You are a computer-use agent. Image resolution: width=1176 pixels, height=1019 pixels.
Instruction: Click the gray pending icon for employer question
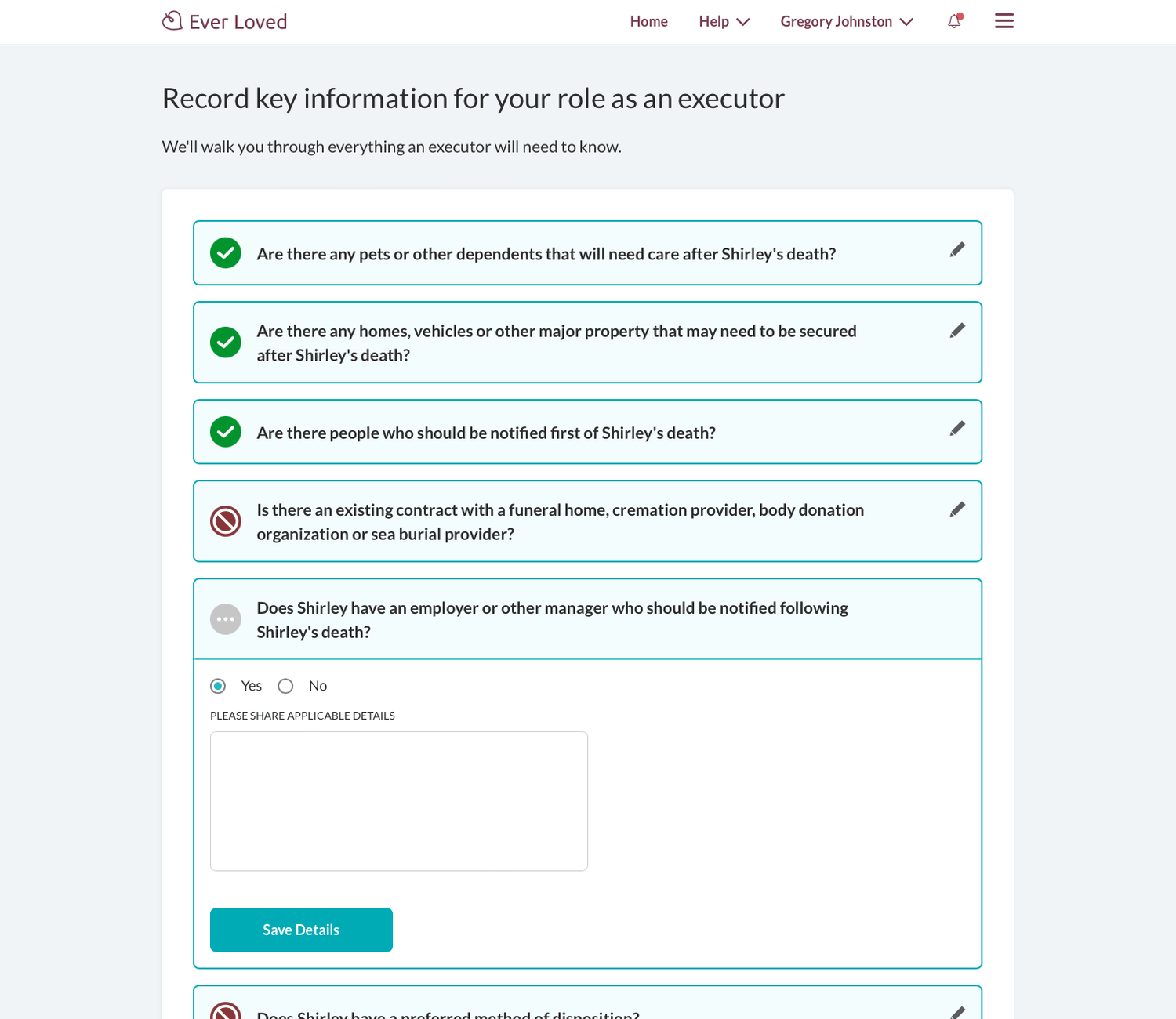pyautogui.click(x=226, y=619)
